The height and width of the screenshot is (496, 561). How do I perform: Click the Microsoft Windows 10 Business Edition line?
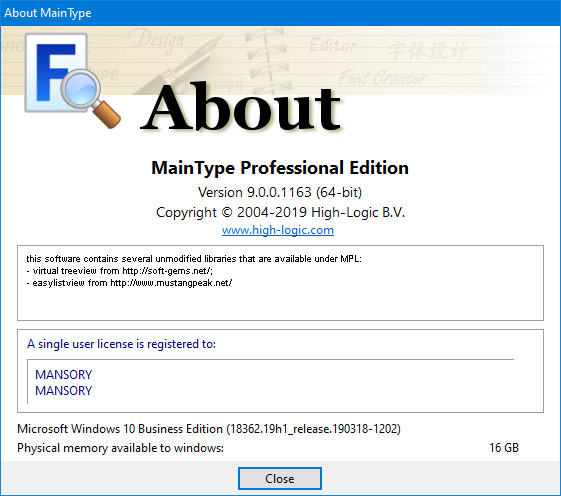pyautogui.click(x=209, y=429)
